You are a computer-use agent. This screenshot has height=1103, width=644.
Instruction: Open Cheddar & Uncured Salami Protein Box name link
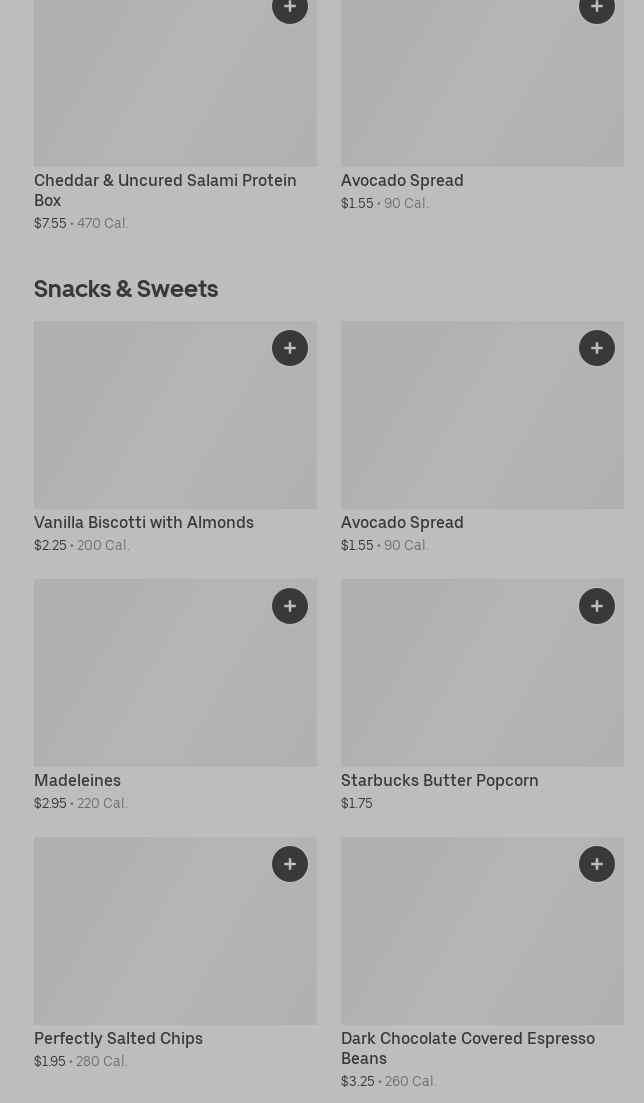pos(165,190)
